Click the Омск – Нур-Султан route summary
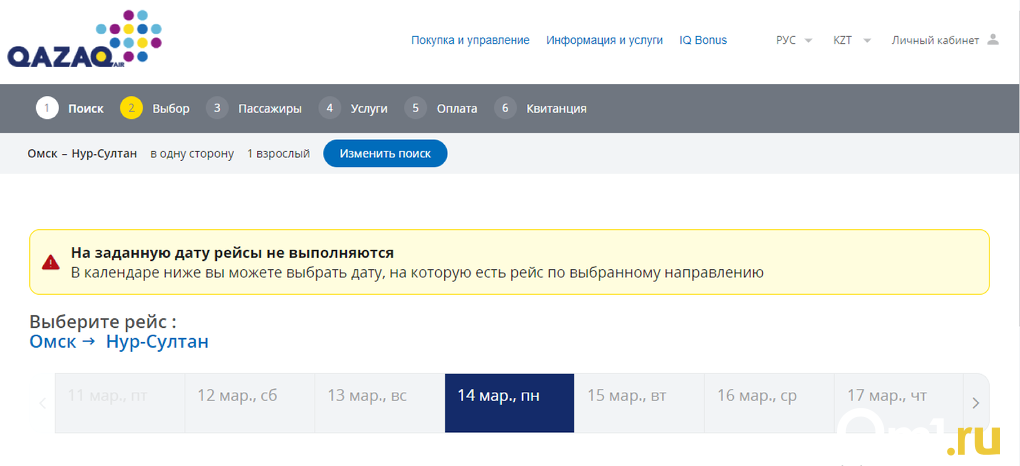 tap(82, 154)
